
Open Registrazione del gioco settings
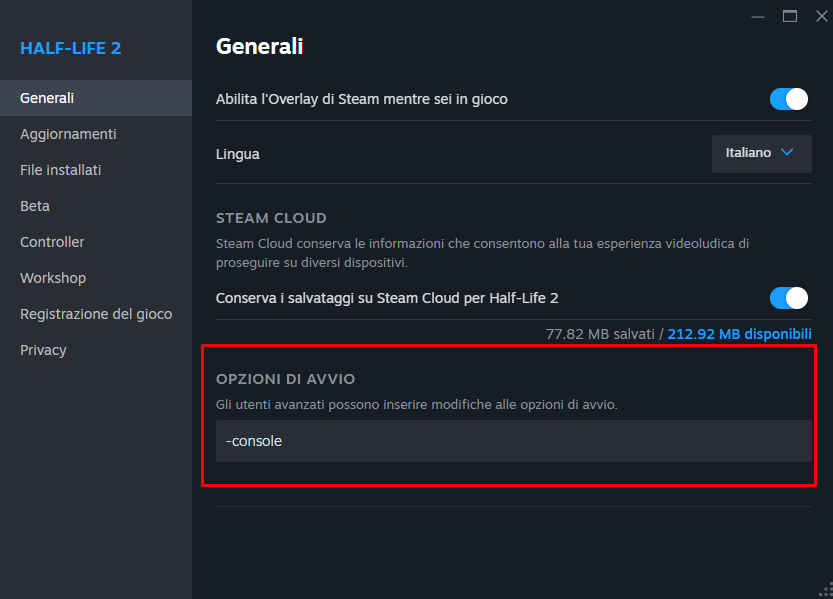click(96, 314)
